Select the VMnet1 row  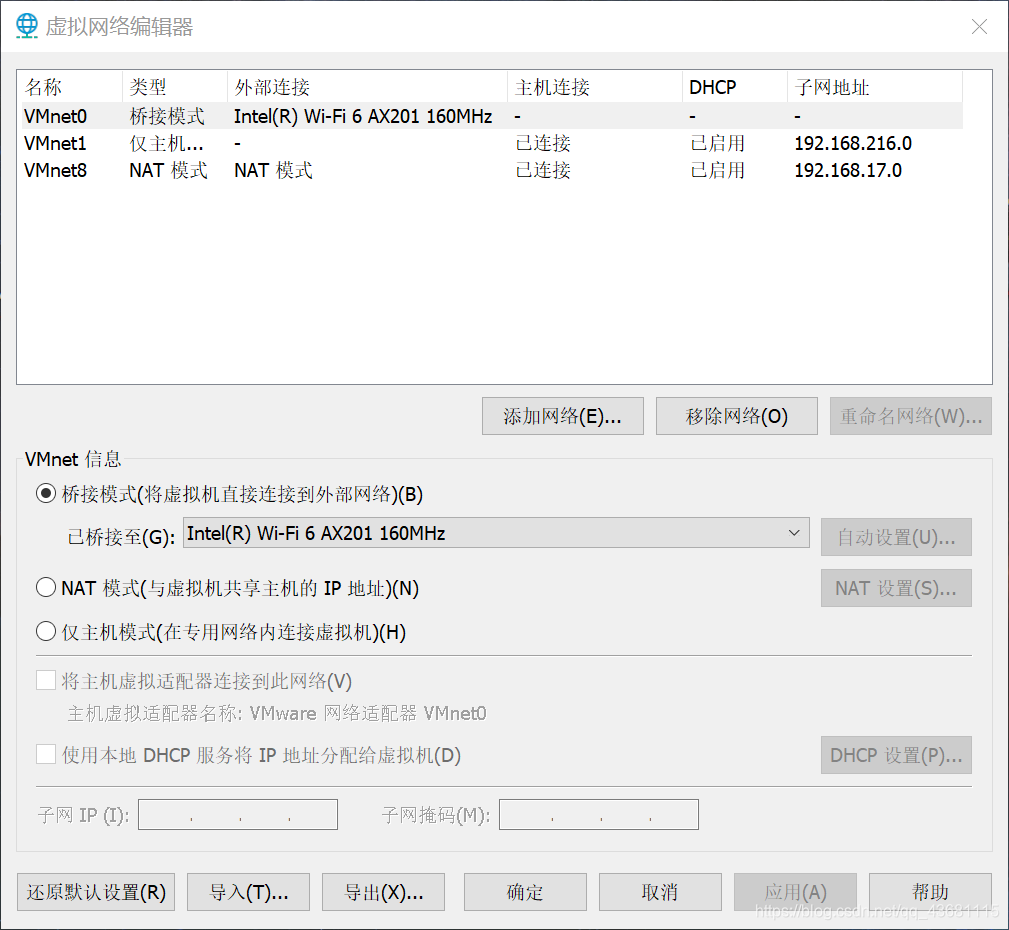[x=492, y=143]
